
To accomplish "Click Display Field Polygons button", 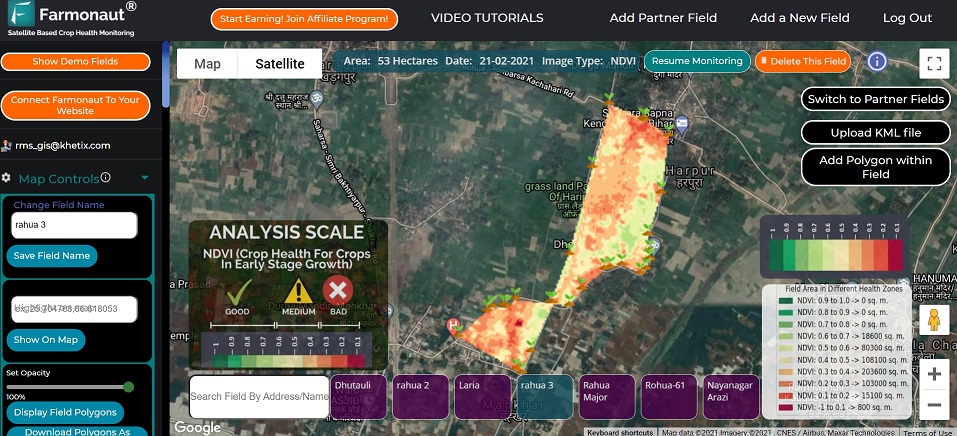I will tap(65, 412).
